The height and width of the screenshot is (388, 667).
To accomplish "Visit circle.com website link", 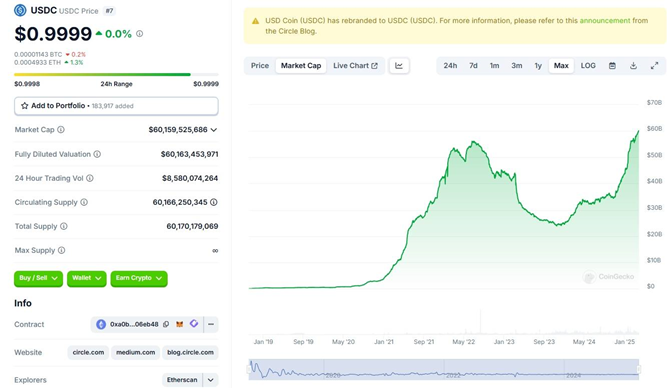I will tap(88, 352).
